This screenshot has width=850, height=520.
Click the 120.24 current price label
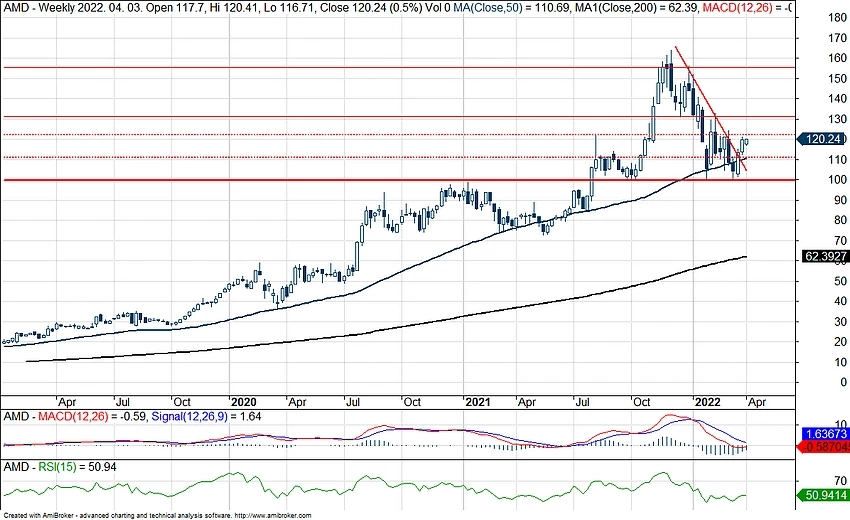tap(823, 139)
